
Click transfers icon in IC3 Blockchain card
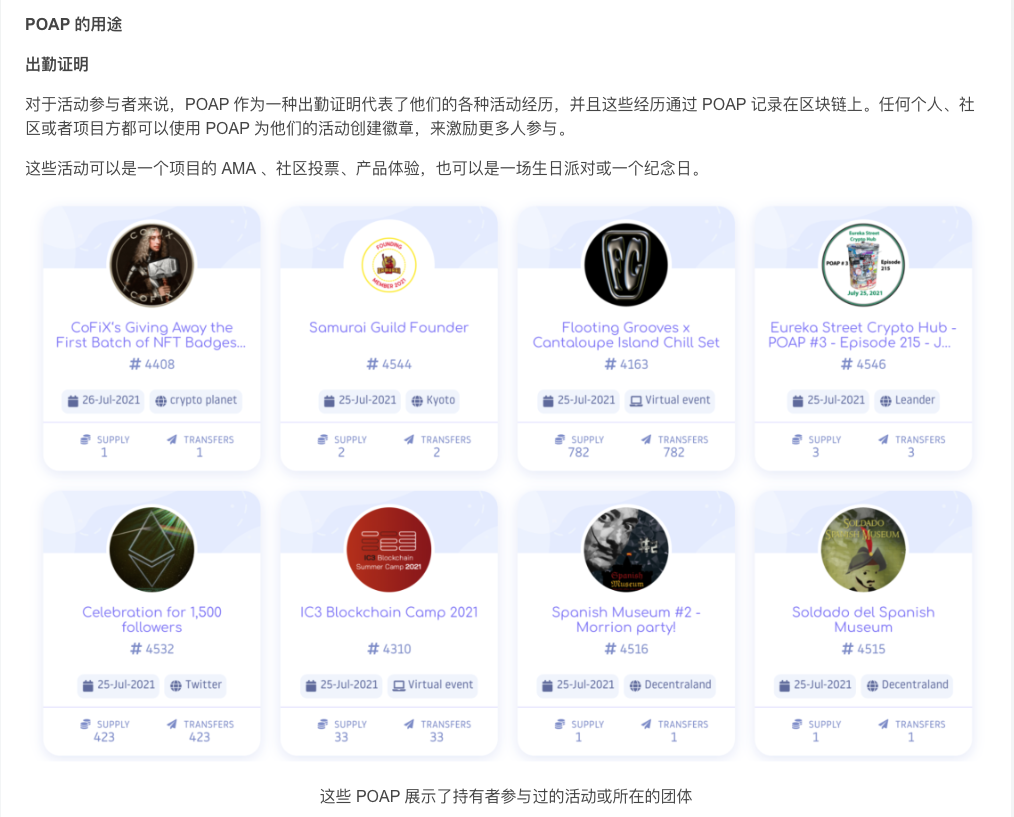(409, 725)
